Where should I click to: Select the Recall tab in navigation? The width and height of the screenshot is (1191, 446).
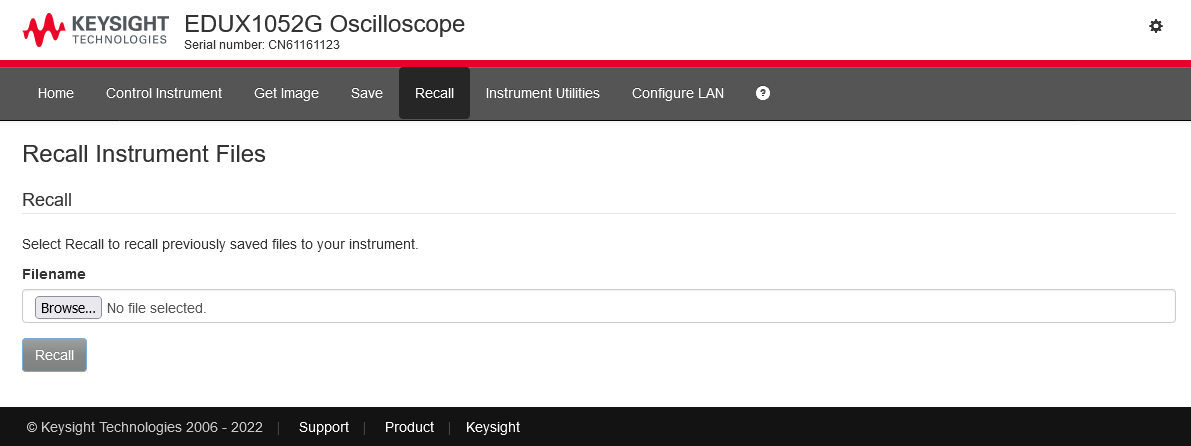(434, 93)
